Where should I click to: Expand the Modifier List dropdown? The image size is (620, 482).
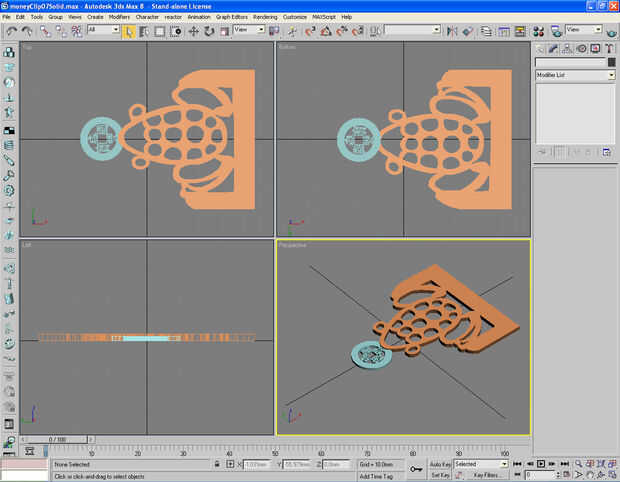[x=610, y=75]
